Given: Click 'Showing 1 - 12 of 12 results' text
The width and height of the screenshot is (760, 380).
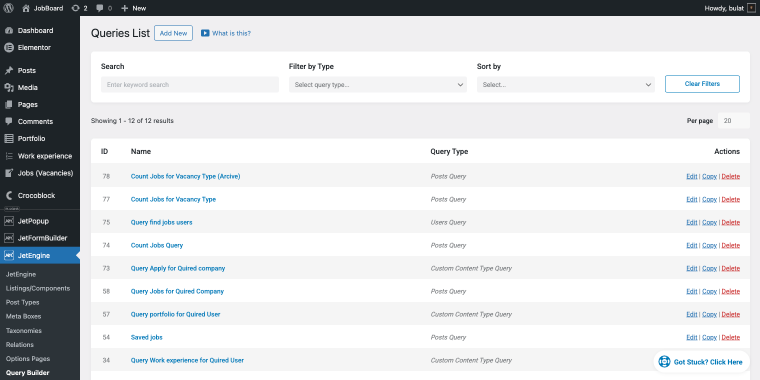Looking at the screenshot, I should coord(132,121).
